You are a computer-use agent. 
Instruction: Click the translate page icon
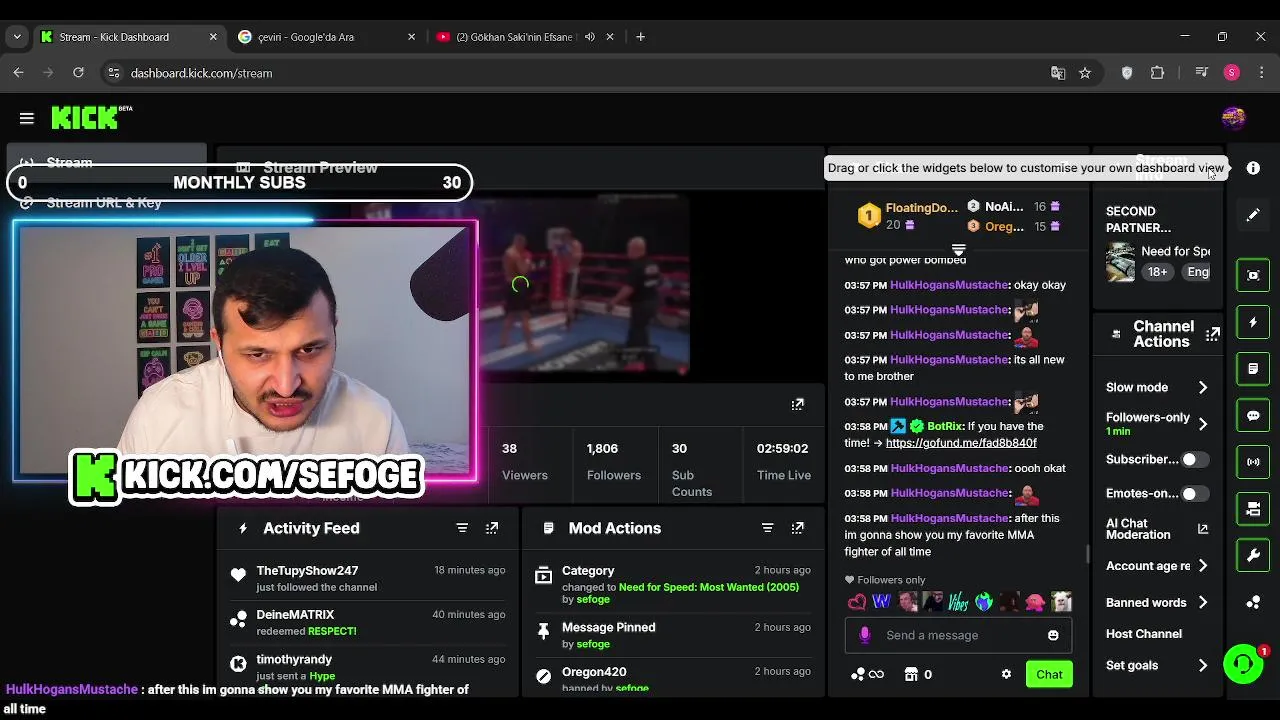(x=1058, y=73)
